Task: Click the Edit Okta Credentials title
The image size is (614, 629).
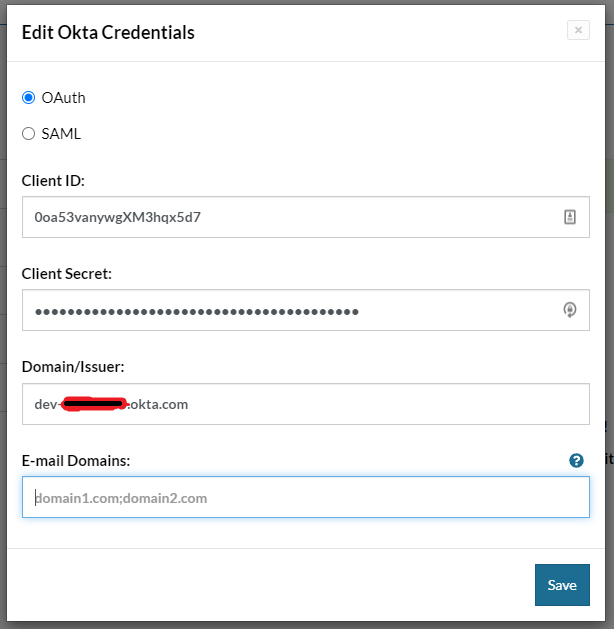Action: [108, 32]
